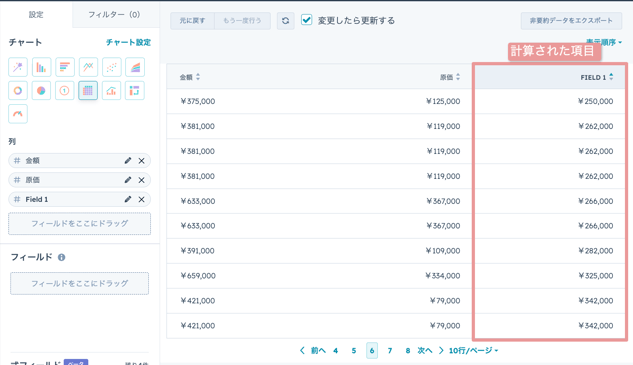Open the 表示順序 dropdown
The height and width of the screenshot is (365, 633).
pyautogui.click(x=604, y=42)
